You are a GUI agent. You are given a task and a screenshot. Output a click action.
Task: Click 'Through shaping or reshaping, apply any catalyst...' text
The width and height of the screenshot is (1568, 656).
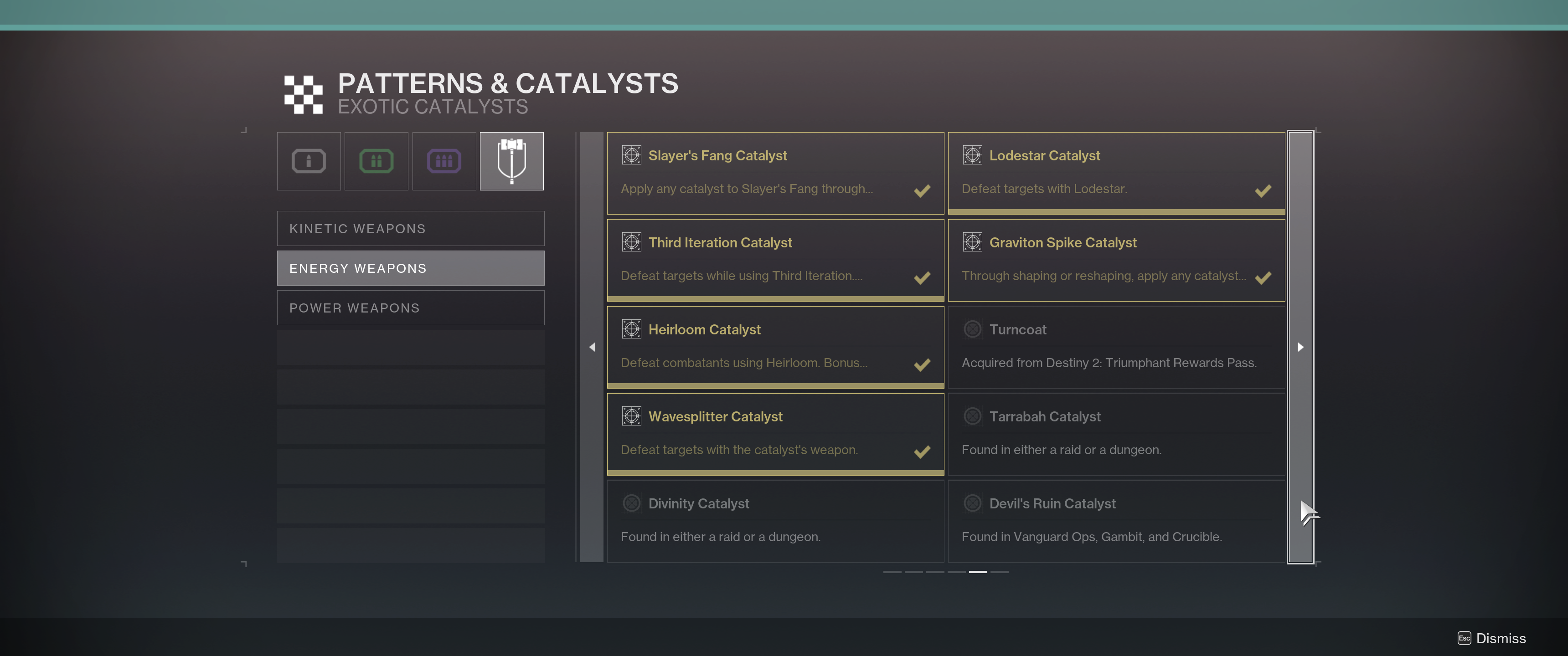tap(1104, 276)
